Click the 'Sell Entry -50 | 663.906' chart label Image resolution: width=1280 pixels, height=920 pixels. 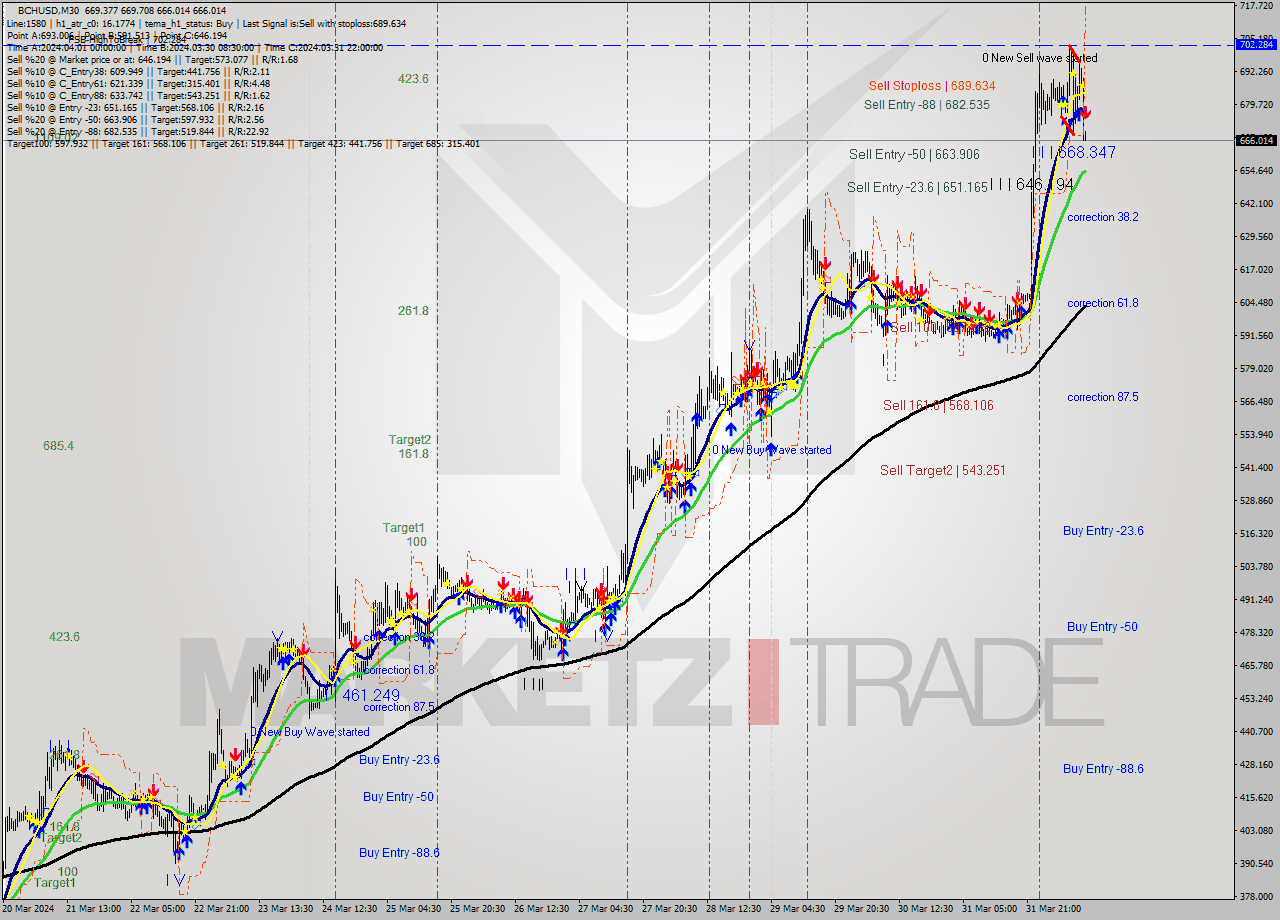[x=914, y=154]
